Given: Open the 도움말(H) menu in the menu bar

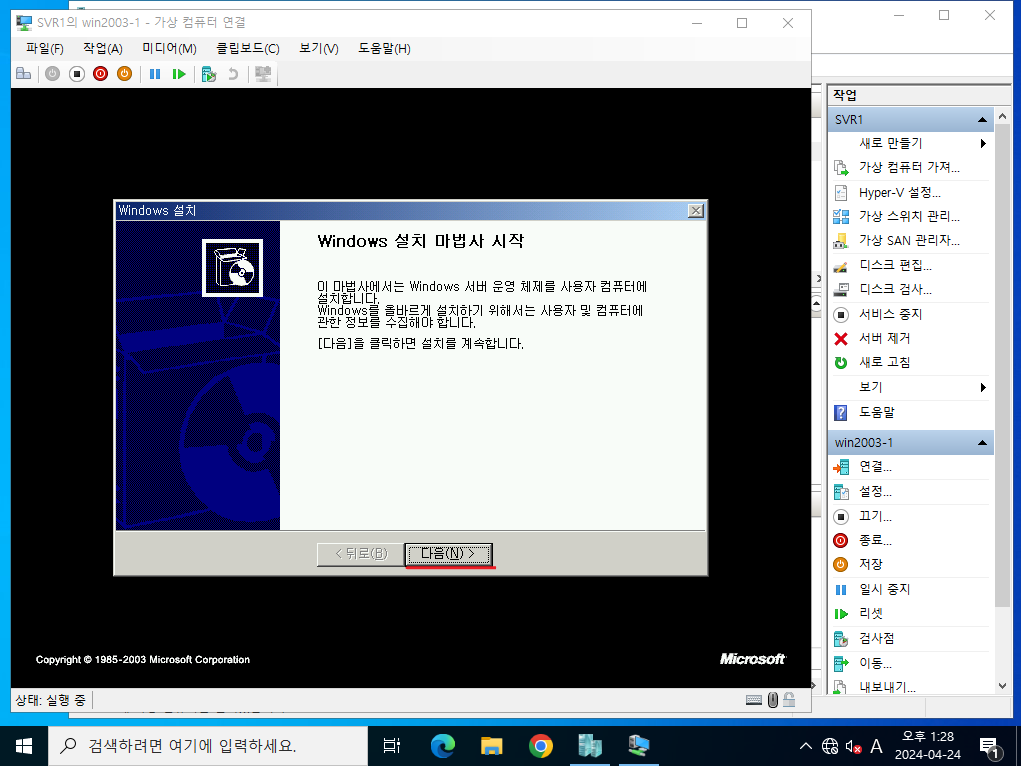Looking at the screenshot, I should click(x=384, y=48).
